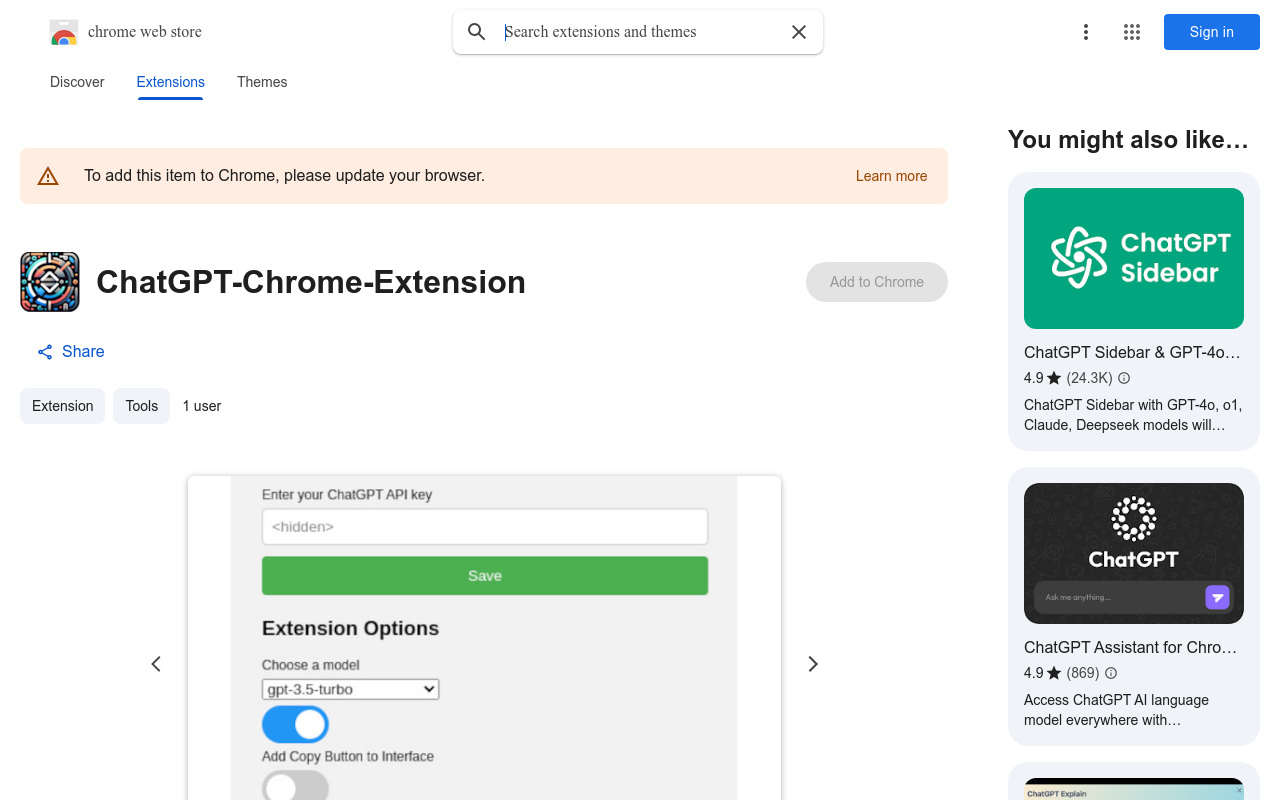Click the purple send icon in ChatGPT card
The width and height of the screenshot is (1280, 800).
pyautogui.click(x=1217, y=597)
